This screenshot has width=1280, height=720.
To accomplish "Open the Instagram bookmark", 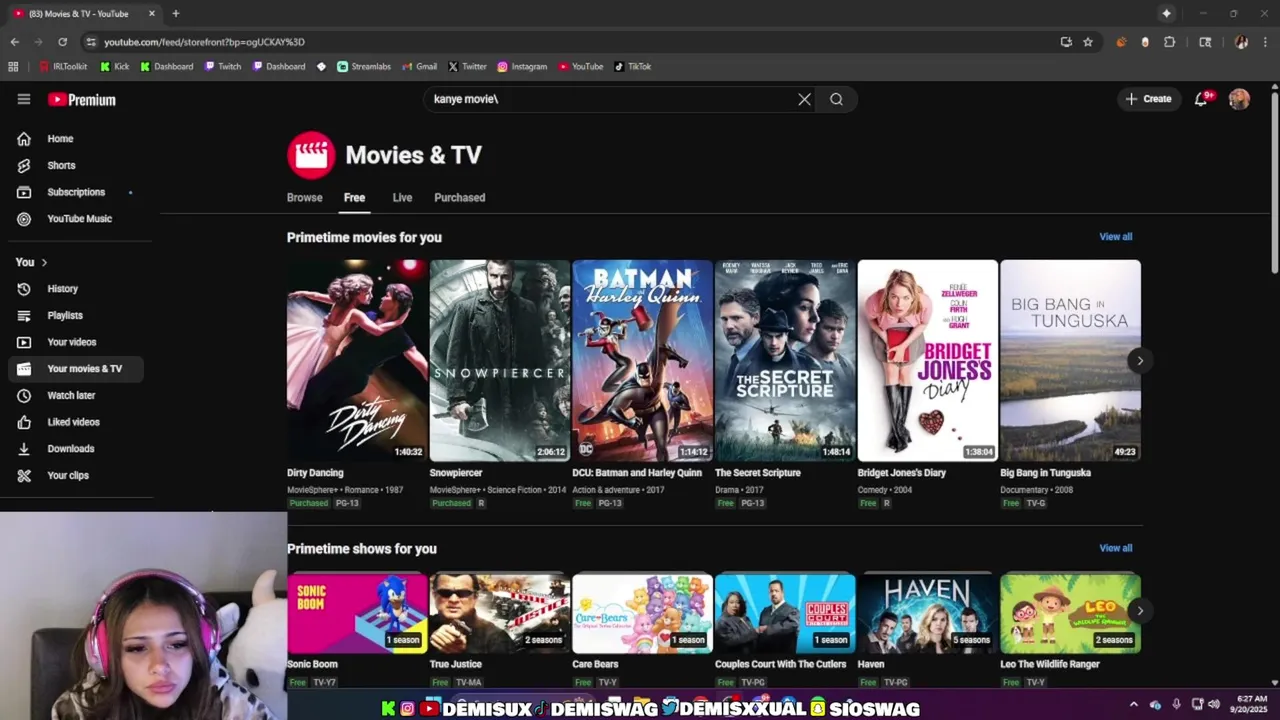I will pyautogui.click(x=522, y=67).
